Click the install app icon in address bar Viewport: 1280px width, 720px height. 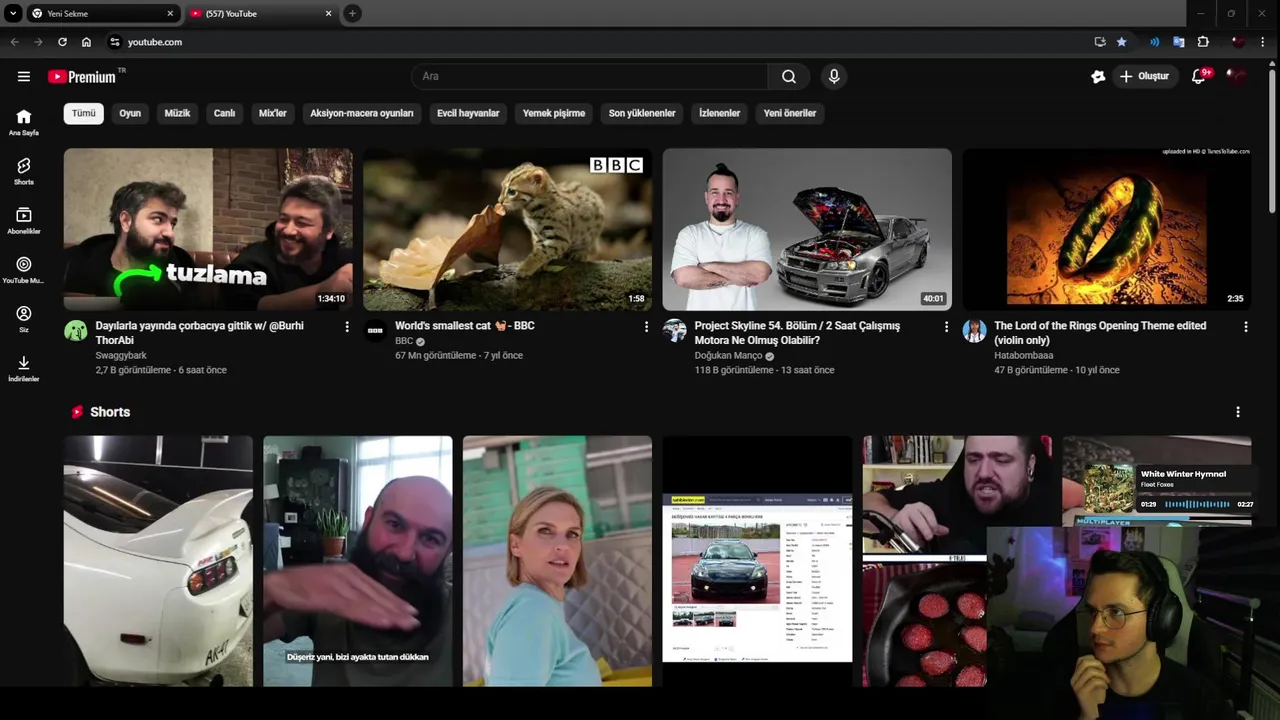pos(1100,42)
